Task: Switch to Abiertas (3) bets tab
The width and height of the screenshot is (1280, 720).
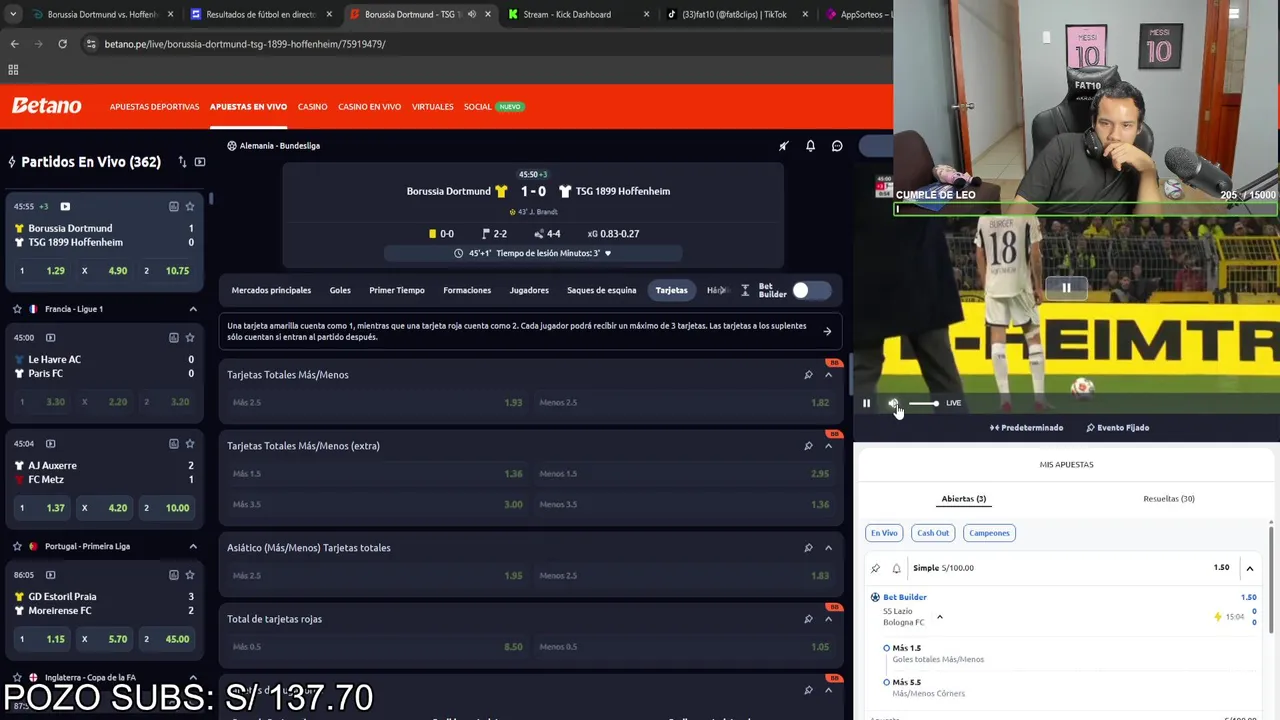Action: [963, 498]
